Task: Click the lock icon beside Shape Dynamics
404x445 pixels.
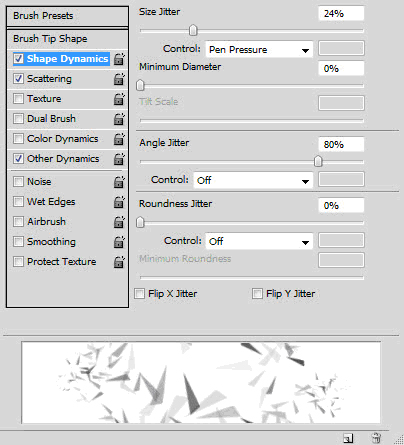Action: click(x=119, y=59)
